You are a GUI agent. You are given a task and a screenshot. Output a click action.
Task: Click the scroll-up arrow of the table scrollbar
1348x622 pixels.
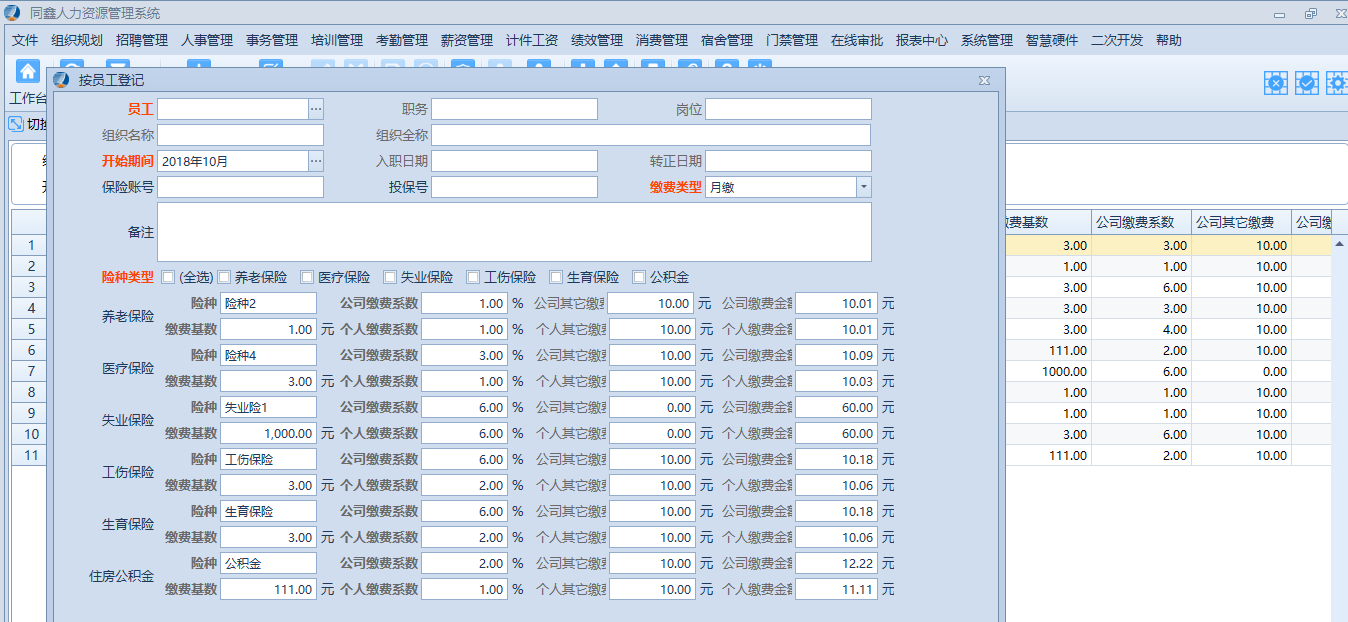click(x=1339, y=243)
